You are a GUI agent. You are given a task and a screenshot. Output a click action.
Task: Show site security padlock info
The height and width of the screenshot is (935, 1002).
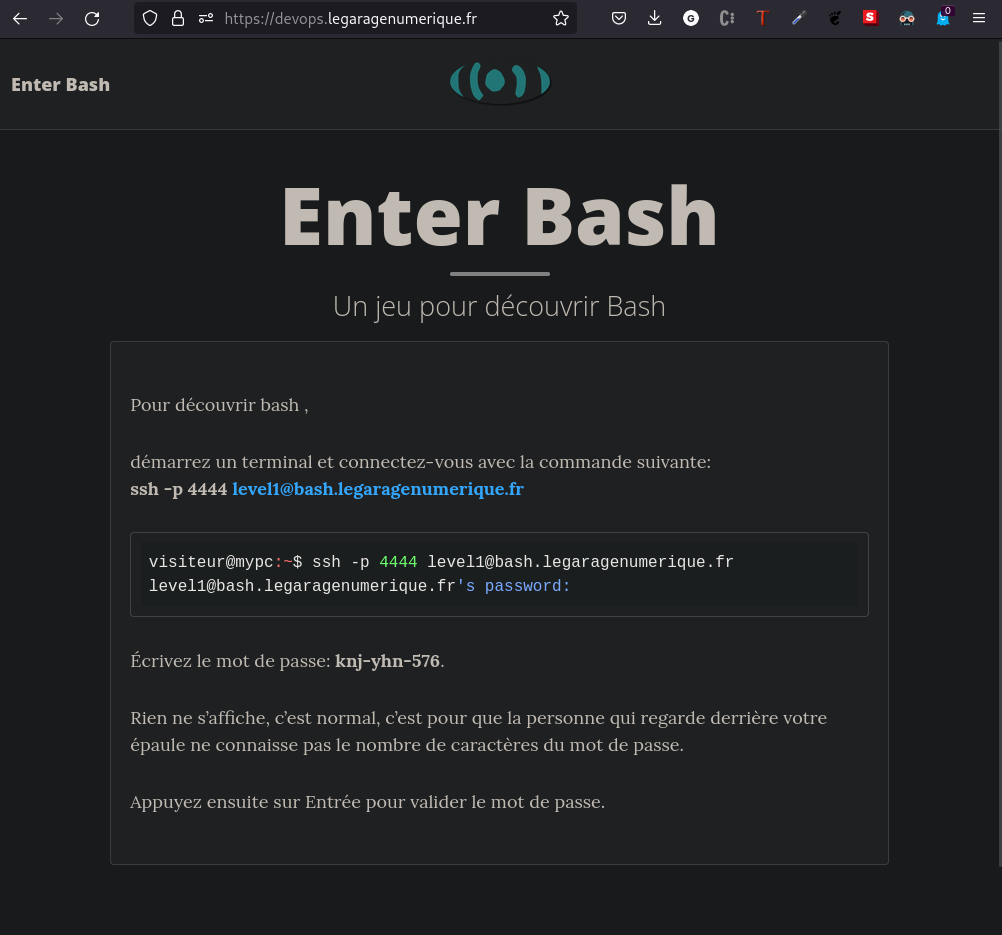(178, 18)
